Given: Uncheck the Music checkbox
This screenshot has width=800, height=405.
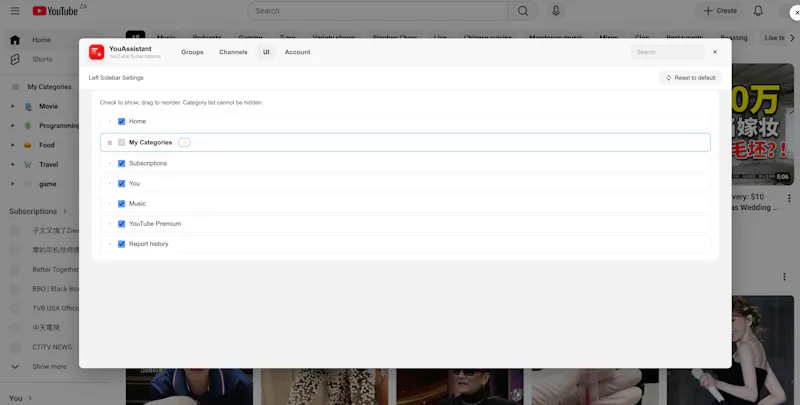Looking at the screenshot, I should [121, 204].
